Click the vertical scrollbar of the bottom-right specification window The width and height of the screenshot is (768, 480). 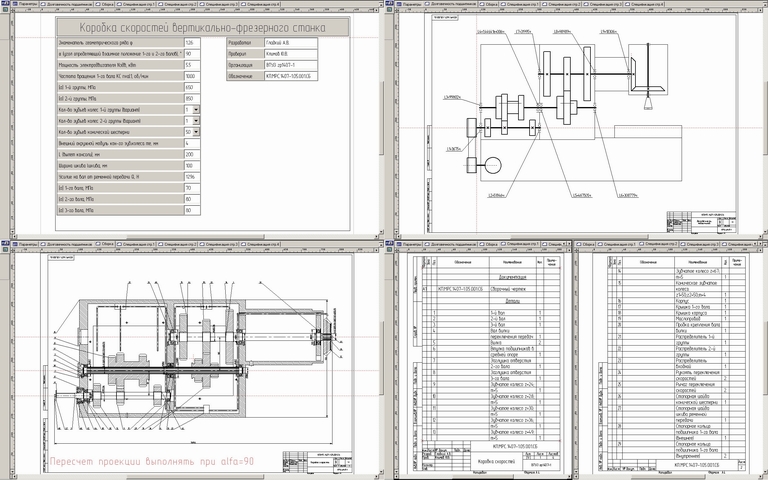pos(764,360)
